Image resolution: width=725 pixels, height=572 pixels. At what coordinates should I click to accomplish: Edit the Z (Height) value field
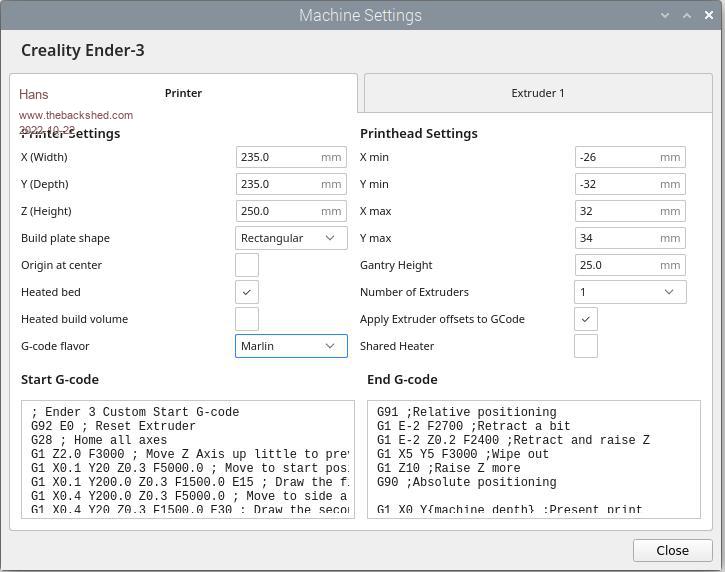278,211
